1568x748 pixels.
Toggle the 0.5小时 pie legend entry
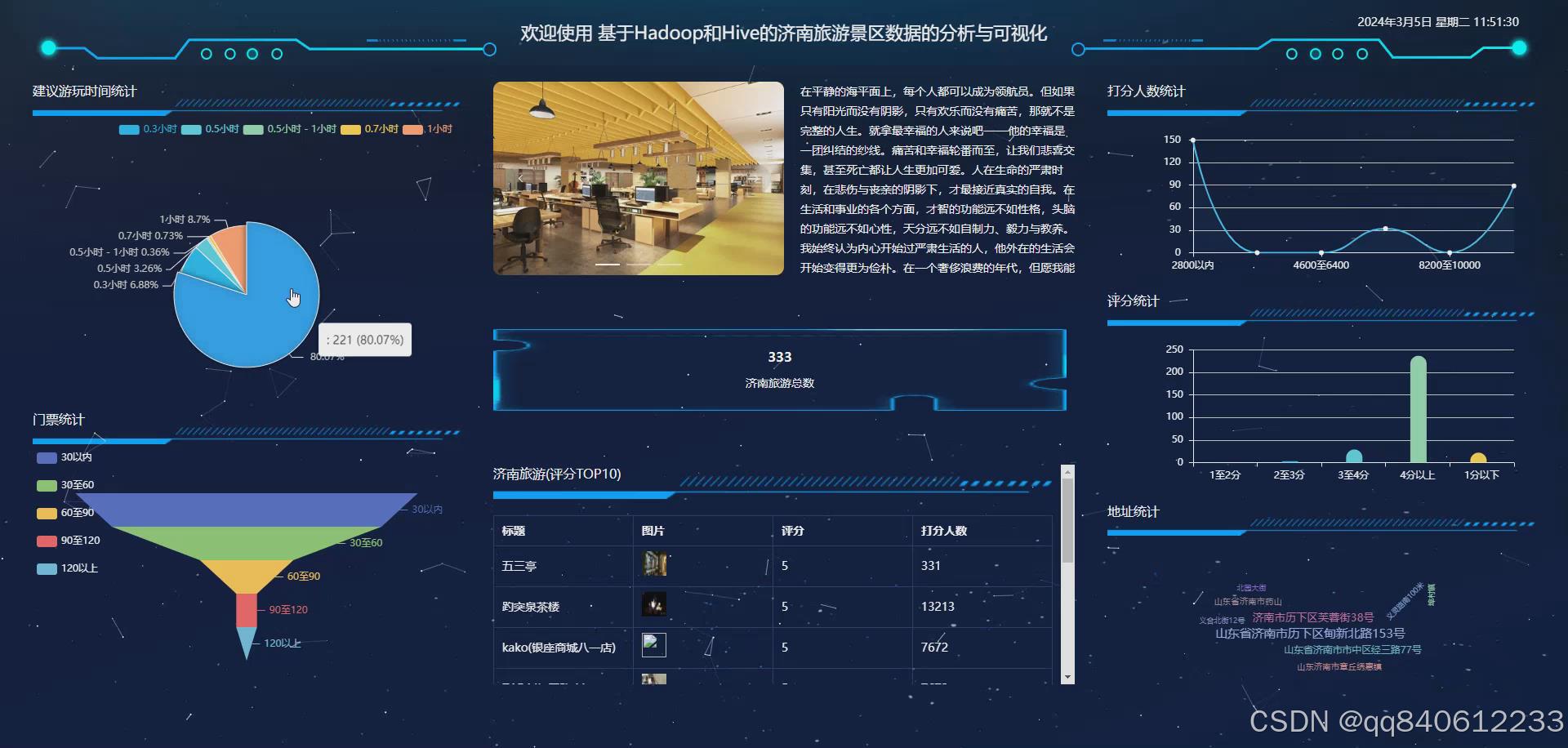[x=210, y=129]
